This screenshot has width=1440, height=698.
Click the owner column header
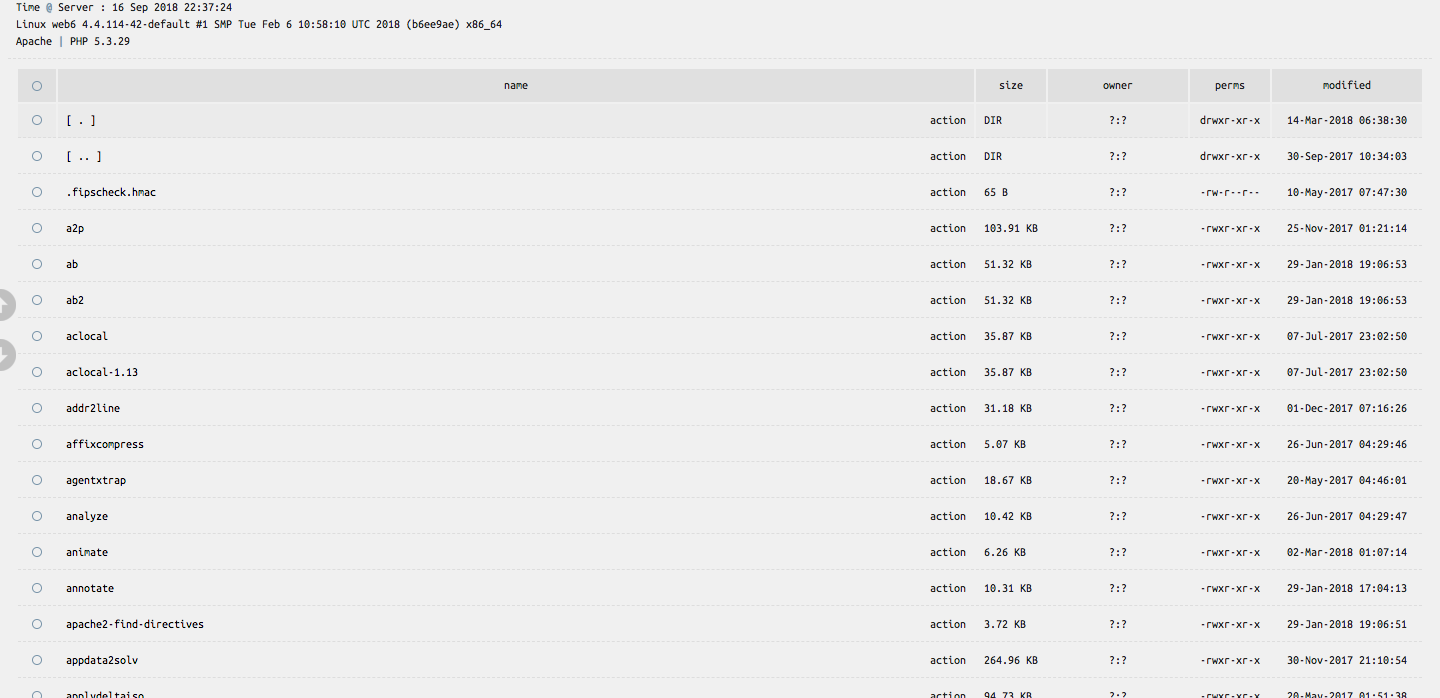[1118, 86]
